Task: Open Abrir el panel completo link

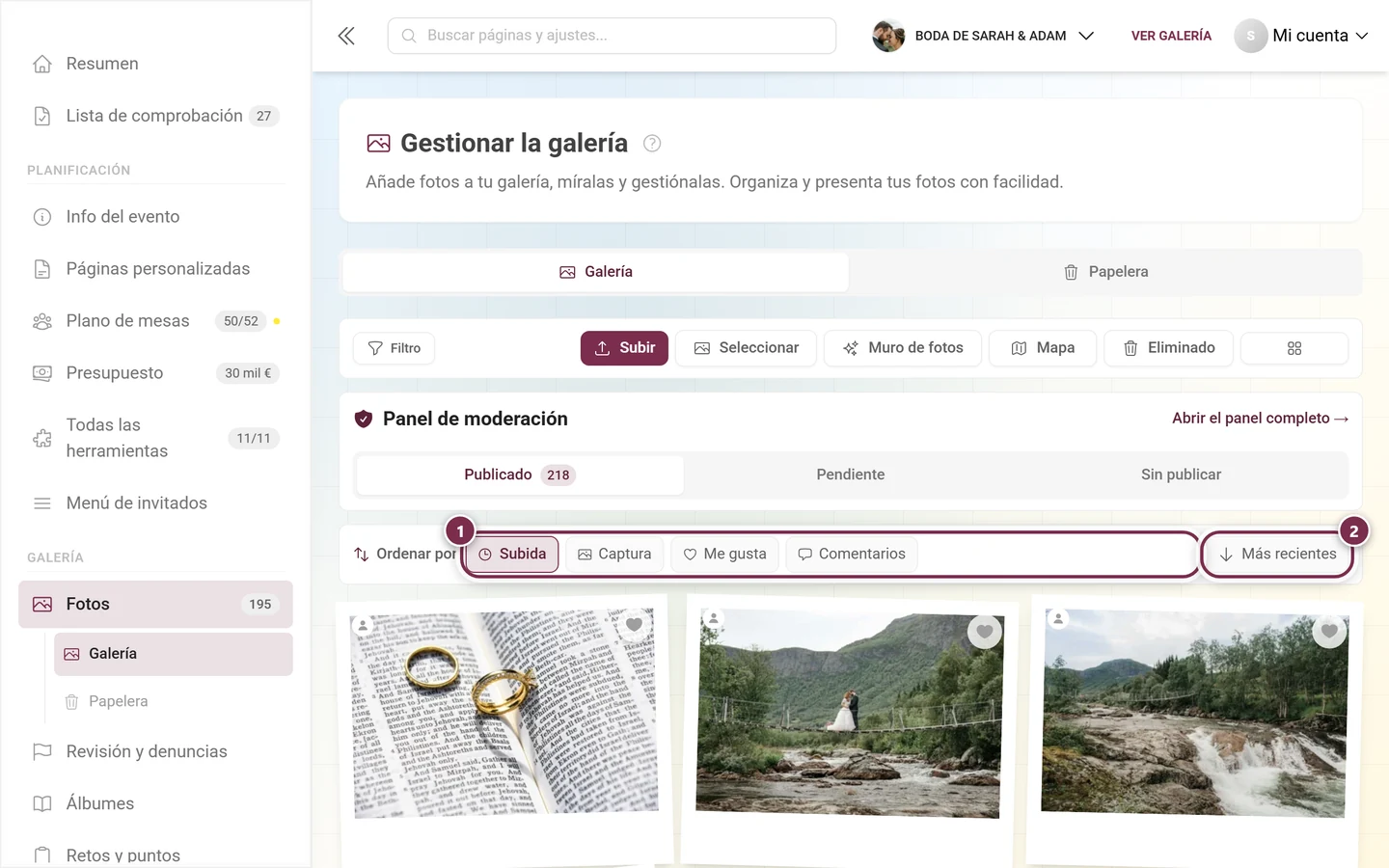Action: tap(1260, 419)
